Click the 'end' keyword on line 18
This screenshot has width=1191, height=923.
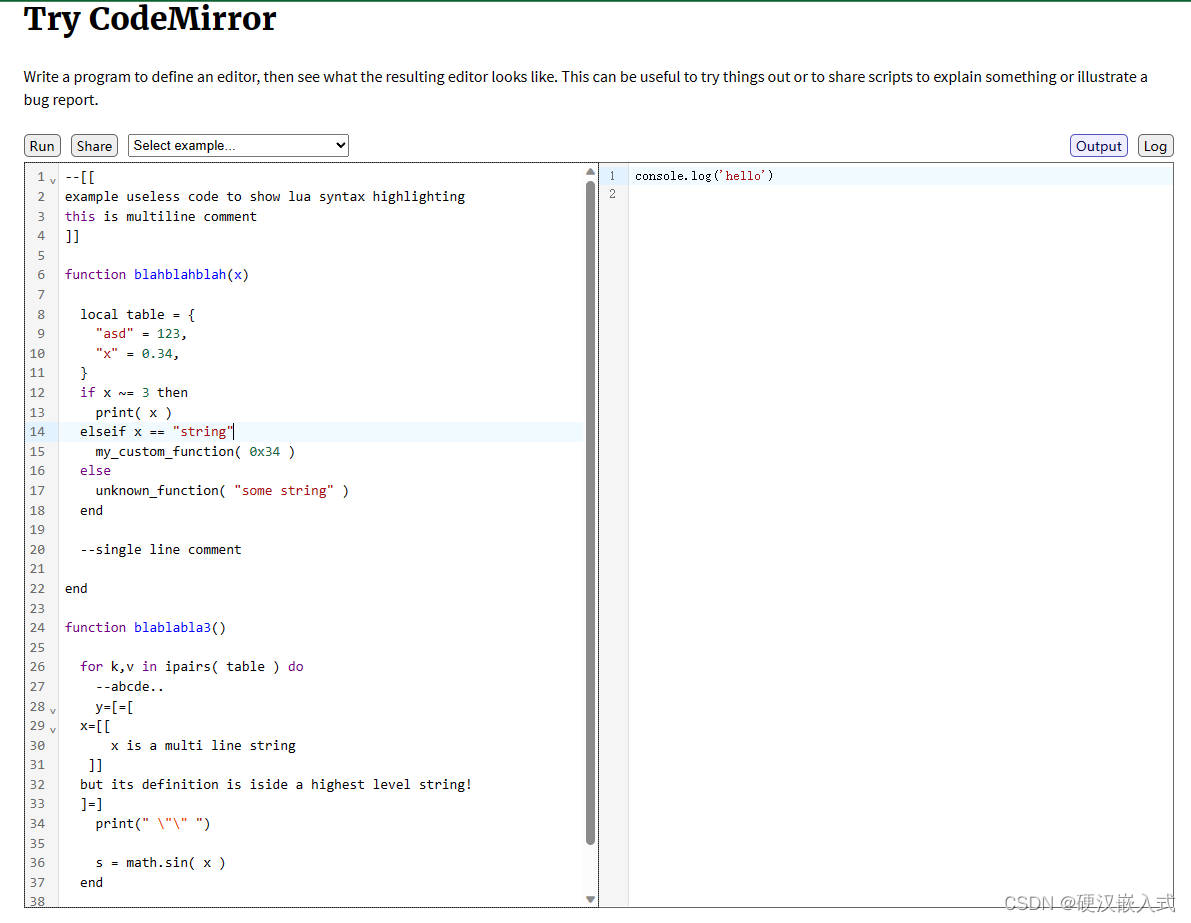91,510
